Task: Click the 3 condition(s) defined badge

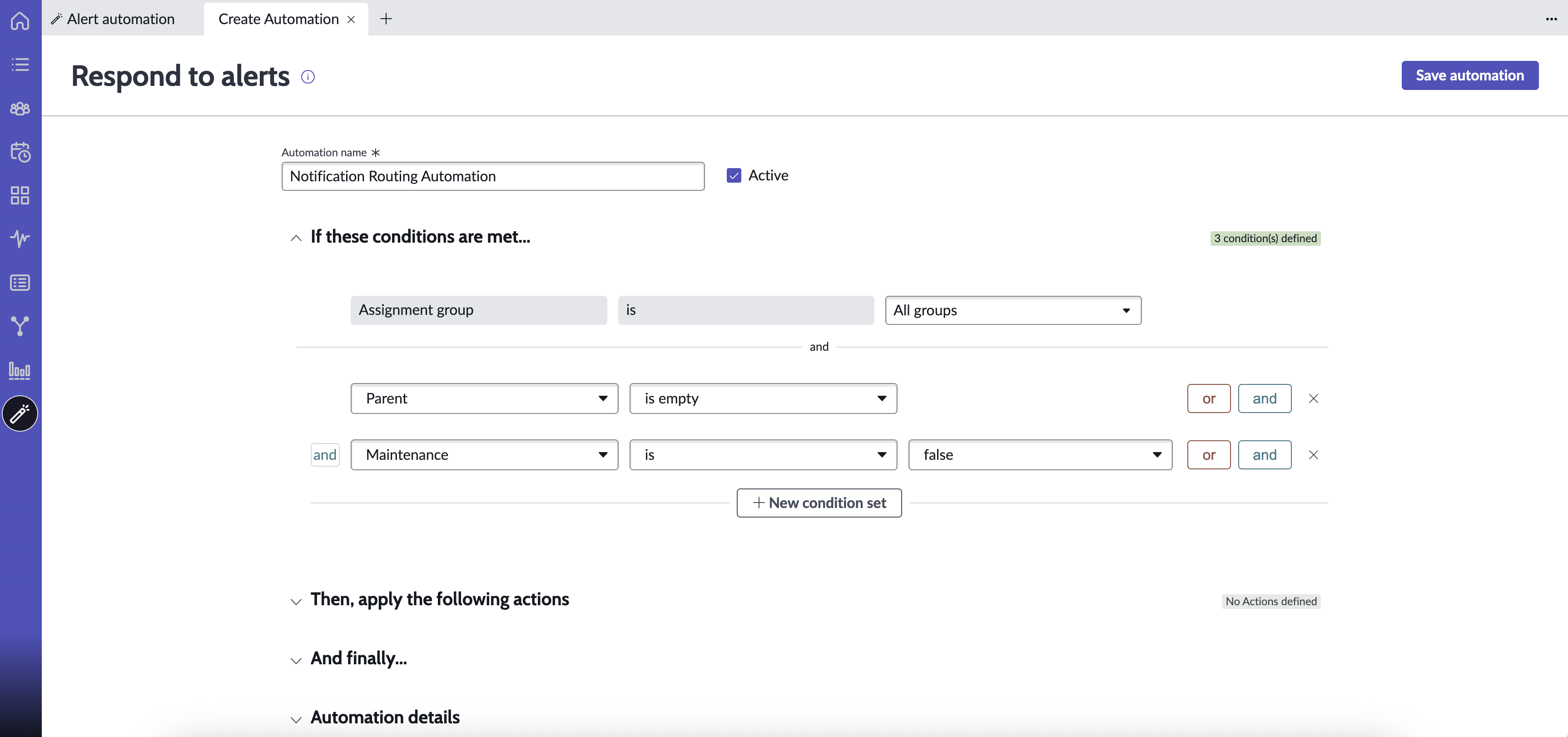Action: (x=1265, y=238)
